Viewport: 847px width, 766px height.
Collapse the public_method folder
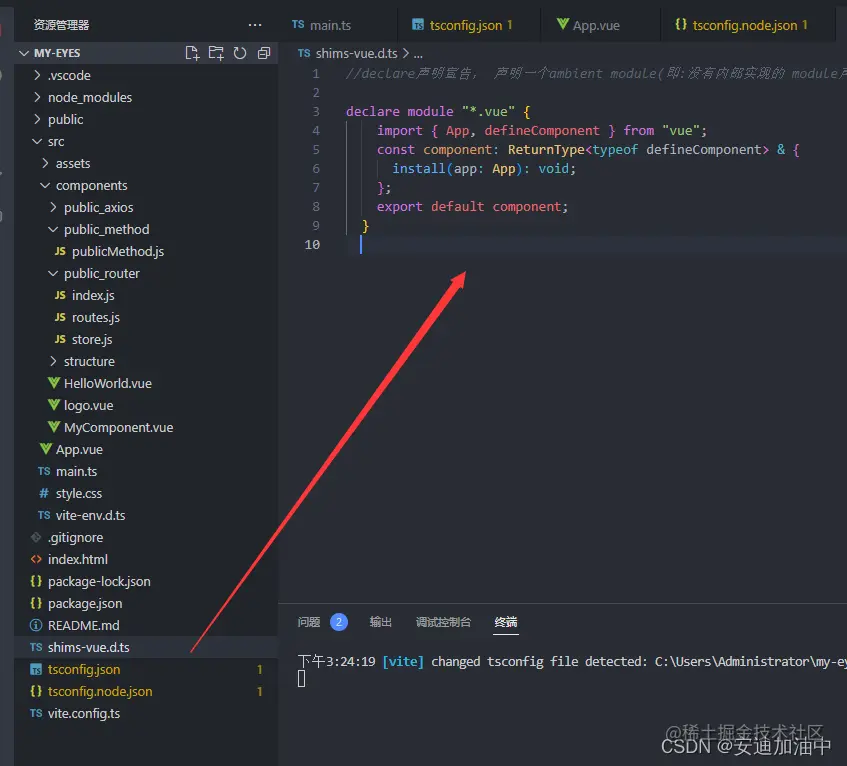point(53,229)
